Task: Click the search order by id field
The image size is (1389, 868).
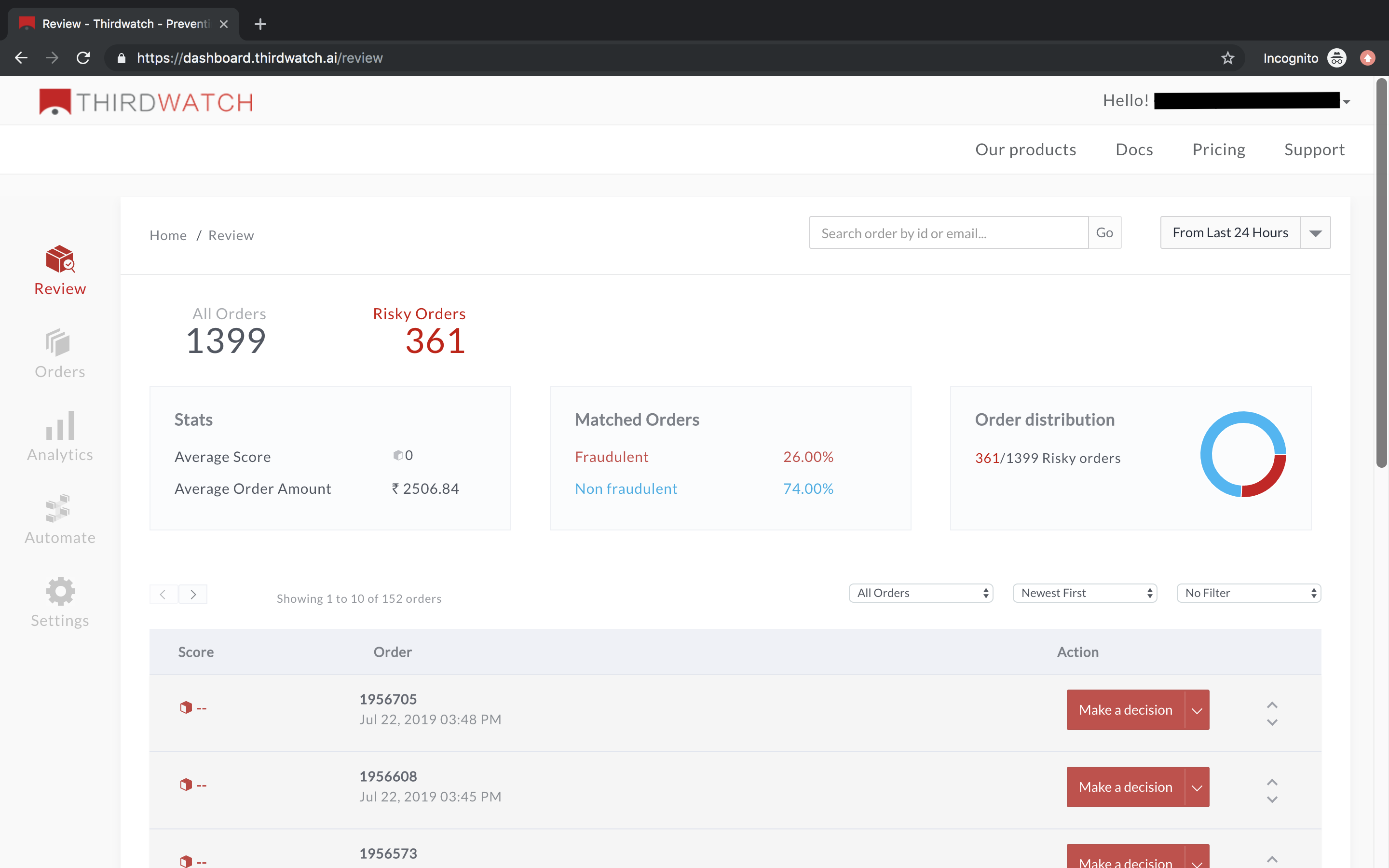Action: pyautogui.click(x=949, y=232)
